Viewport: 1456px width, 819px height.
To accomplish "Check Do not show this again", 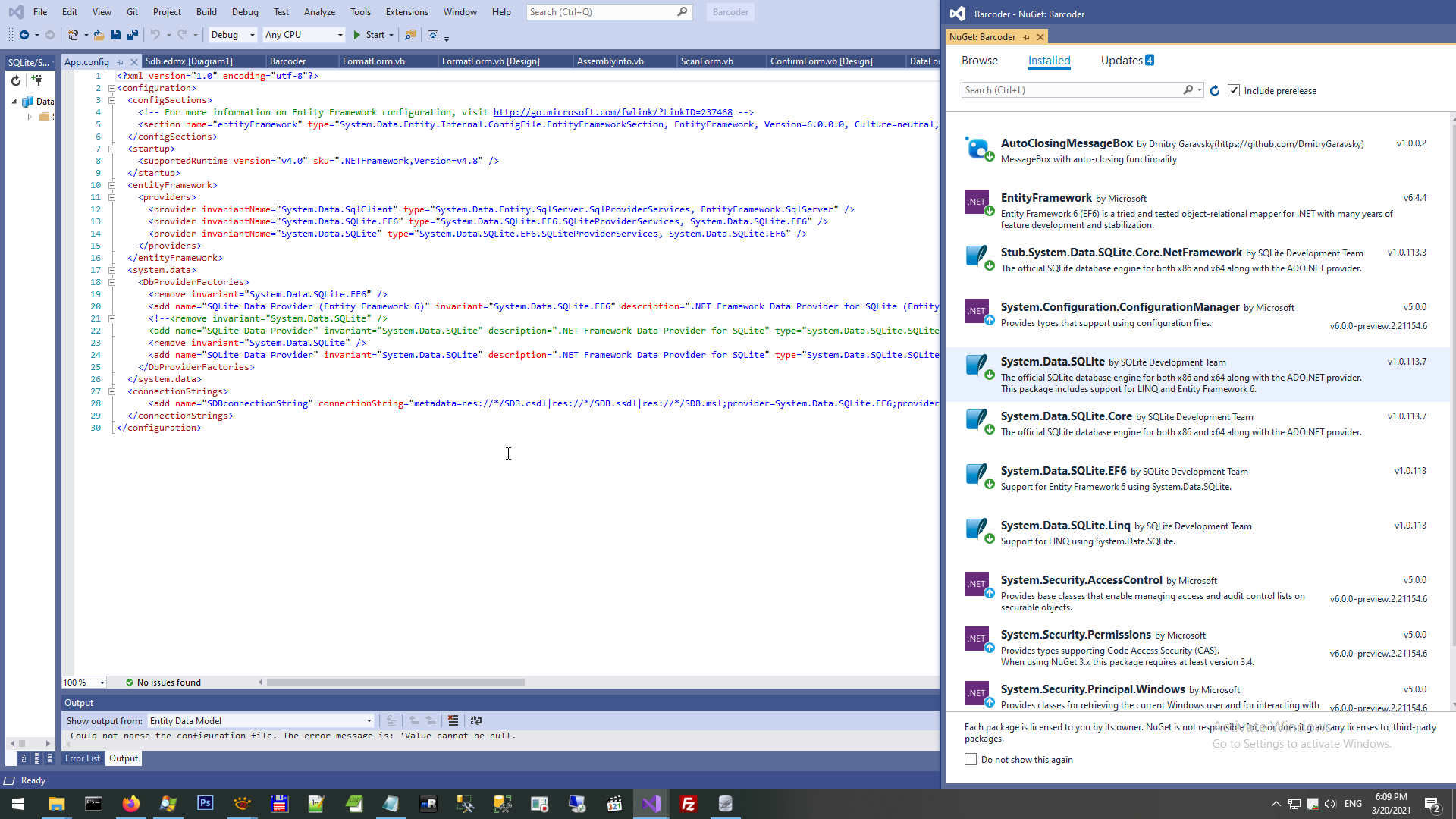I will [971, 759].
